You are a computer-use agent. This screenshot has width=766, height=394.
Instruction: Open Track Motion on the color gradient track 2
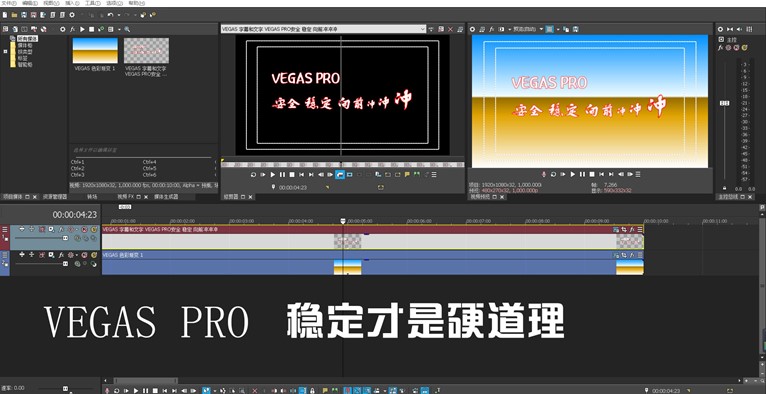(51, 254)
